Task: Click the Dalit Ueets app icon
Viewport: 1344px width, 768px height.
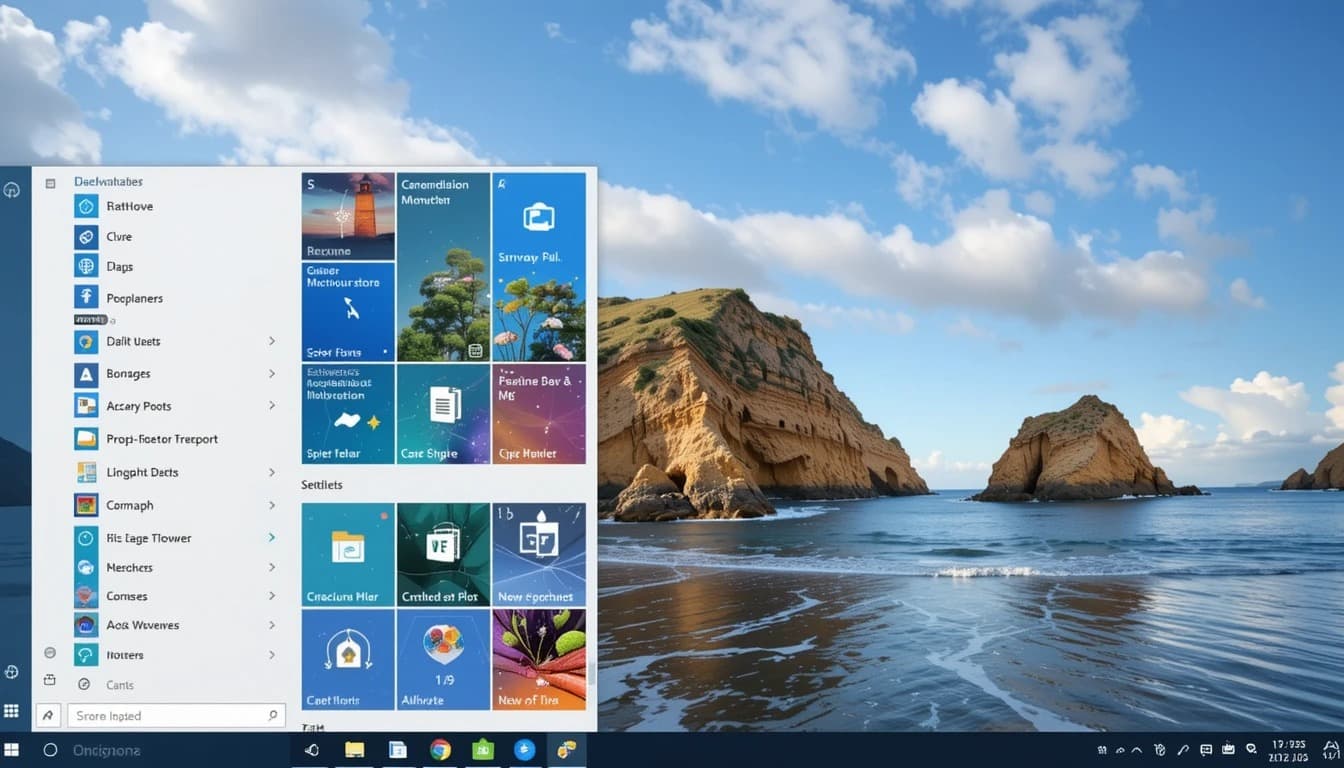Action: click(x=86, y=342)
